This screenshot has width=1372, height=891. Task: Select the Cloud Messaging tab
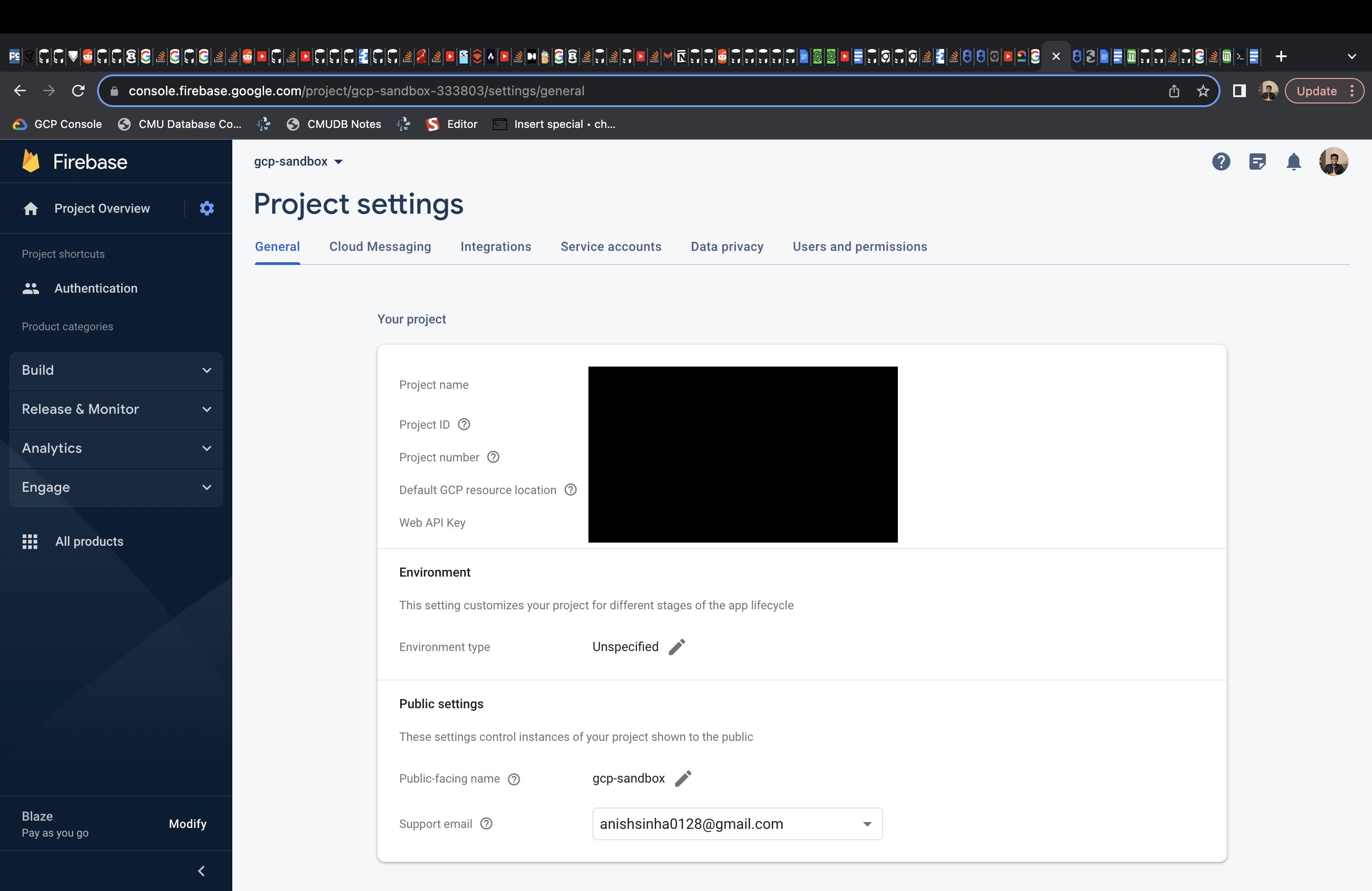(x=380, y=247)
